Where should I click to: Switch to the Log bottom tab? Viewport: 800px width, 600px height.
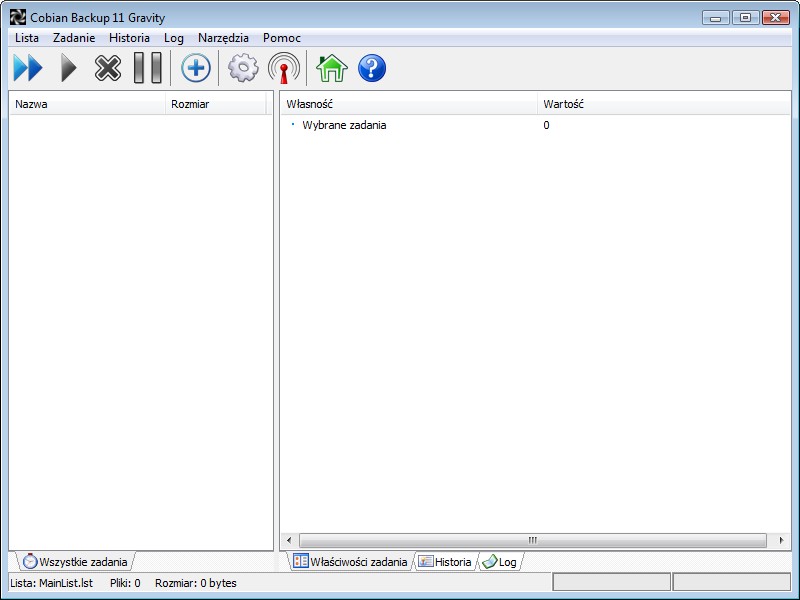pyautogui.click(x=500, y=562)
